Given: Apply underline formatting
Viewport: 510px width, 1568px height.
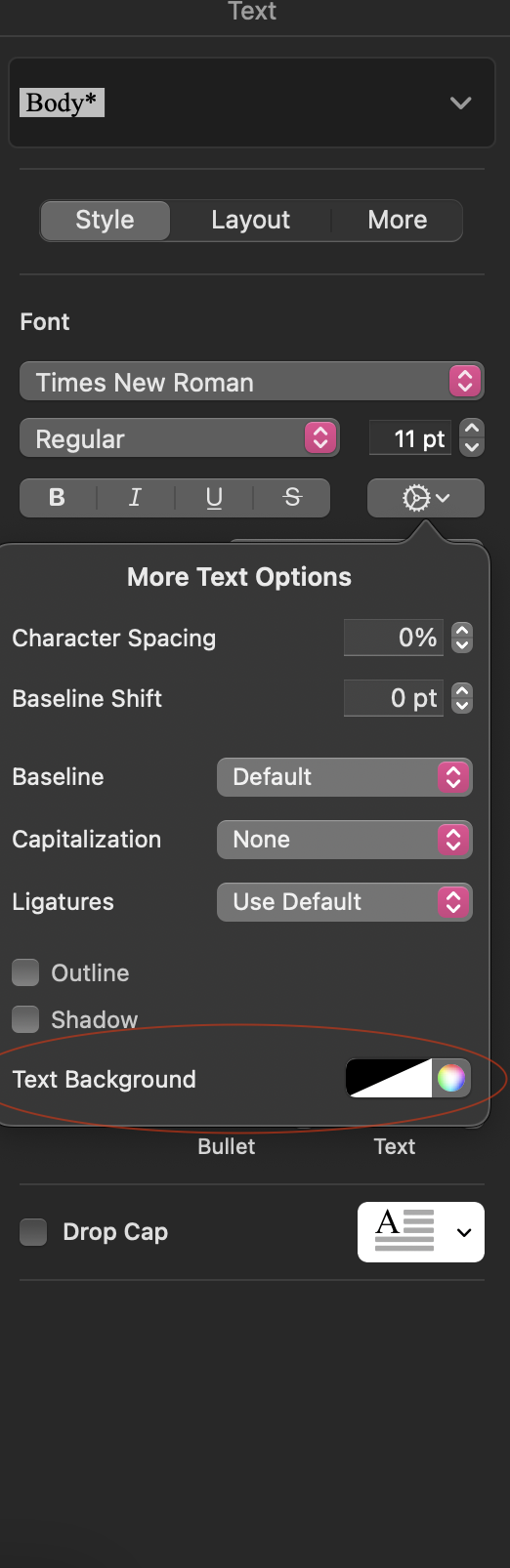Looking at the screenshot, I should point(214,498).
